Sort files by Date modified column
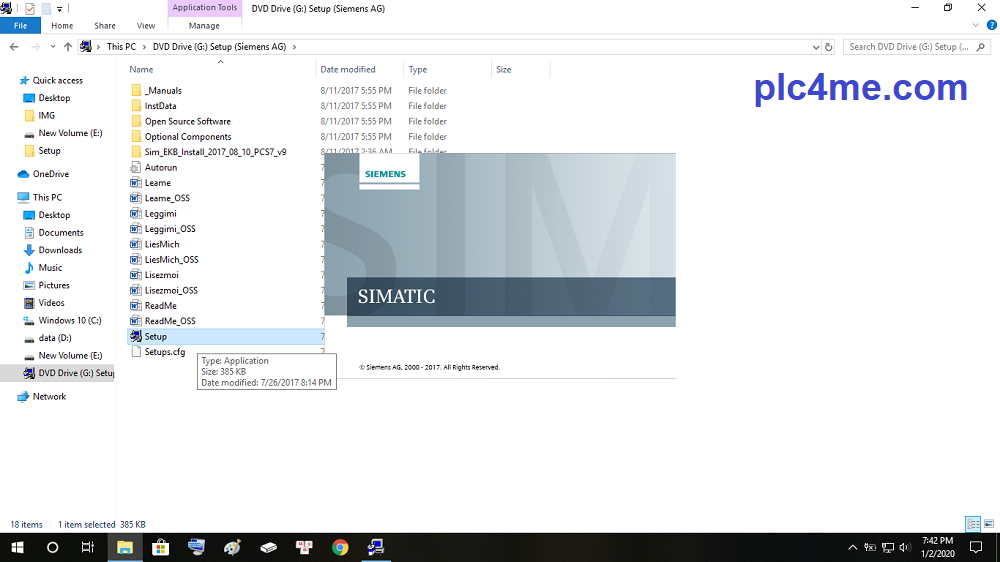This screenshot has height=562, width=1000. [348, 70]
